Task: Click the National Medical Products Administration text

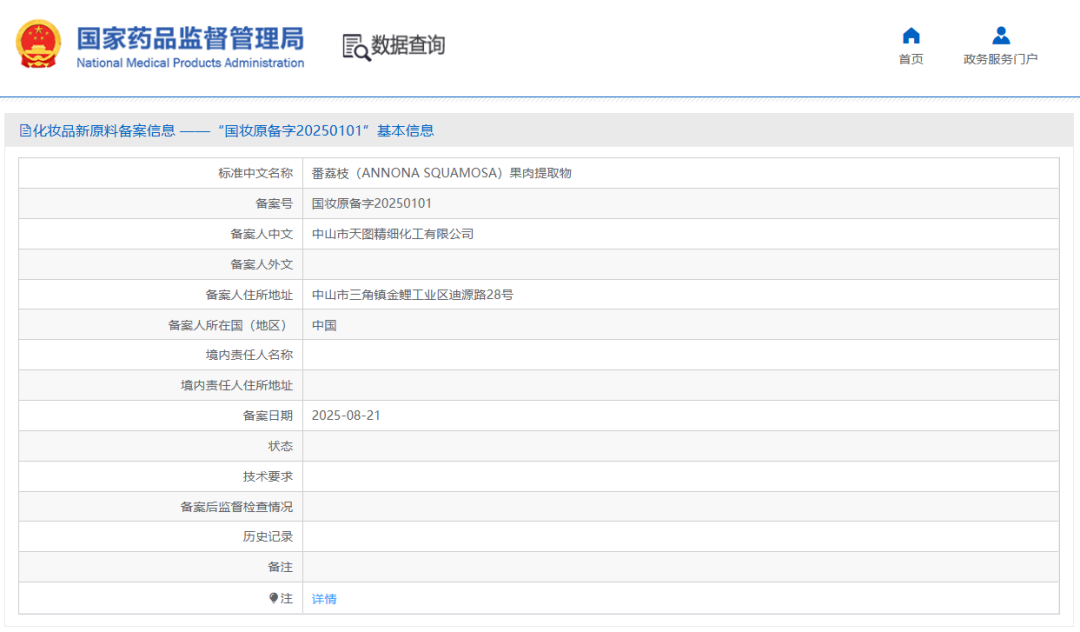Action: [x=190, y=63]
